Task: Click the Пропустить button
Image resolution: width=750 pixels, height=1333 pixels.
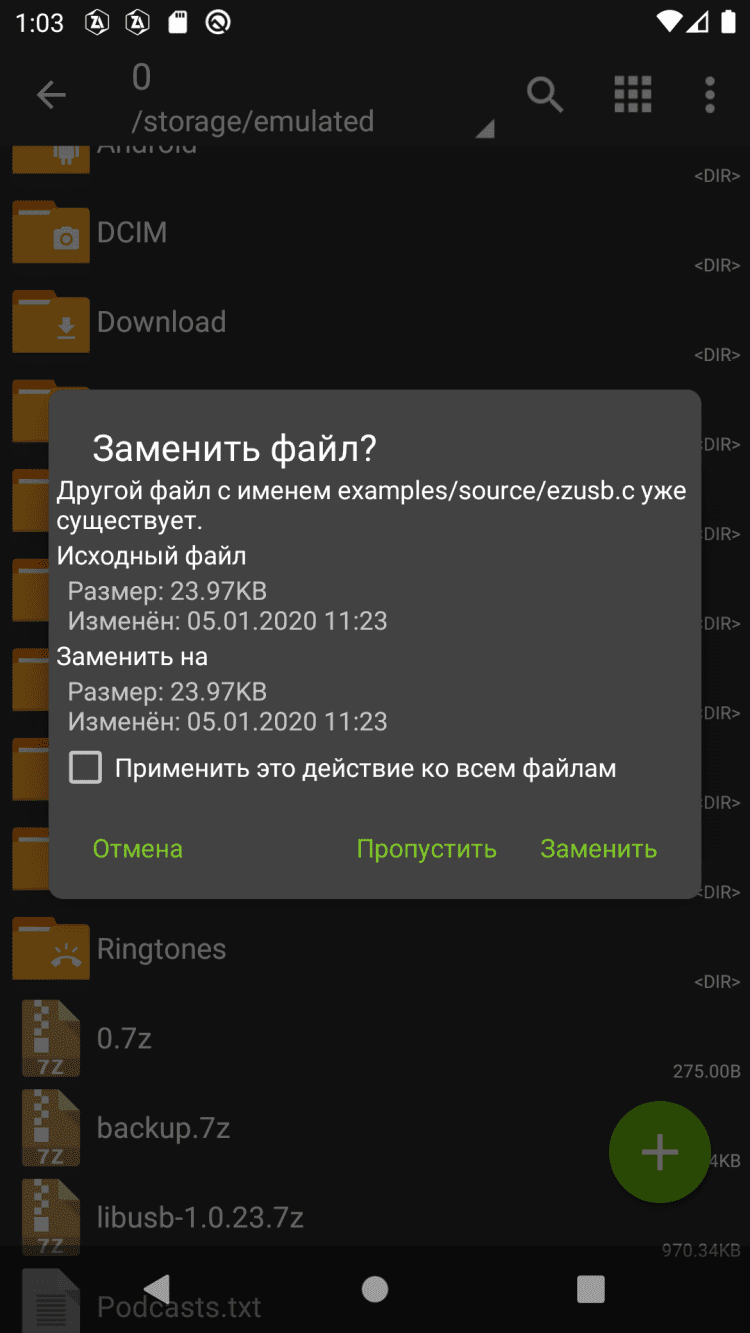Action: [x=427, y=849]
